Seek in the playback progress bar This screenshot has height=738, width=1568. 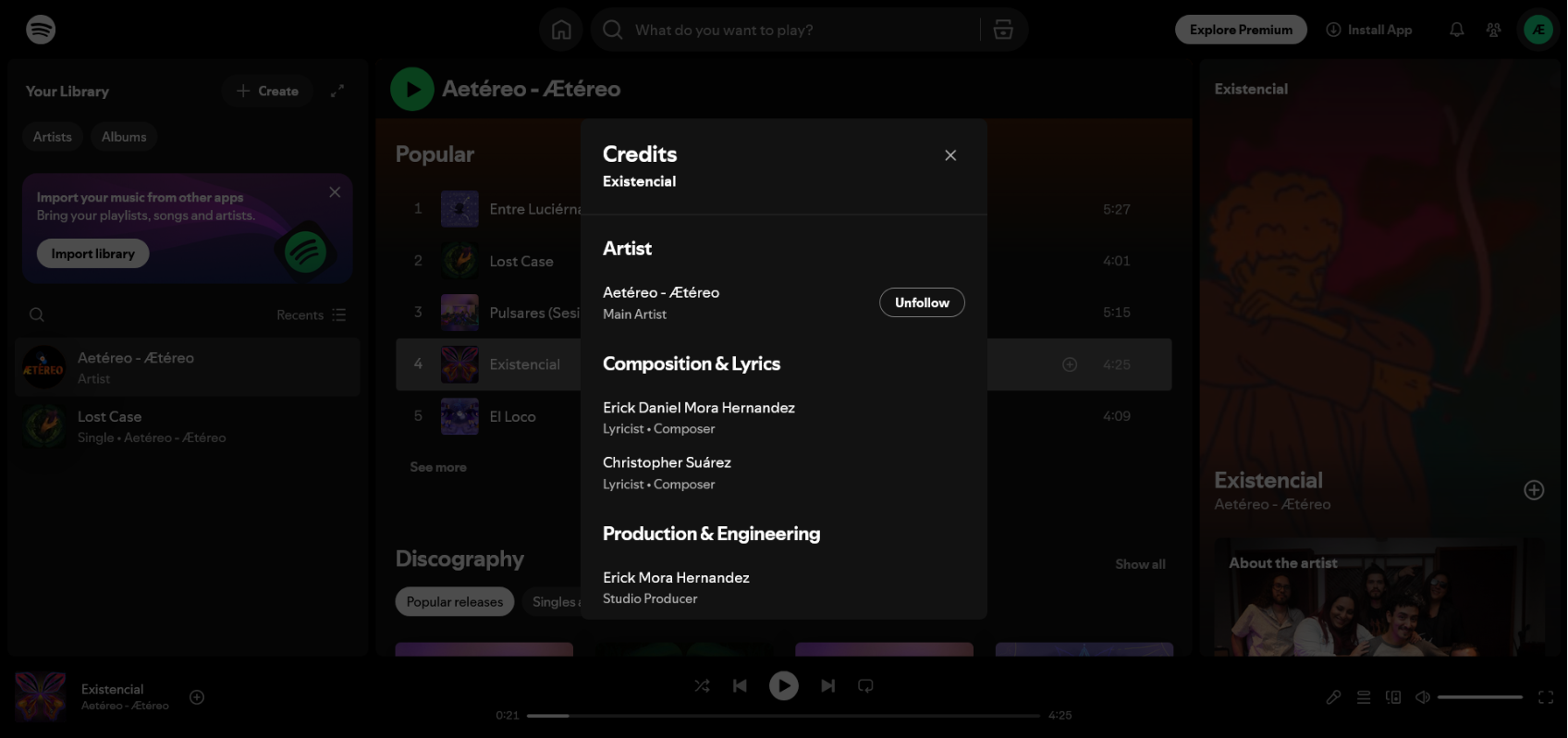[x=783, y=715]
